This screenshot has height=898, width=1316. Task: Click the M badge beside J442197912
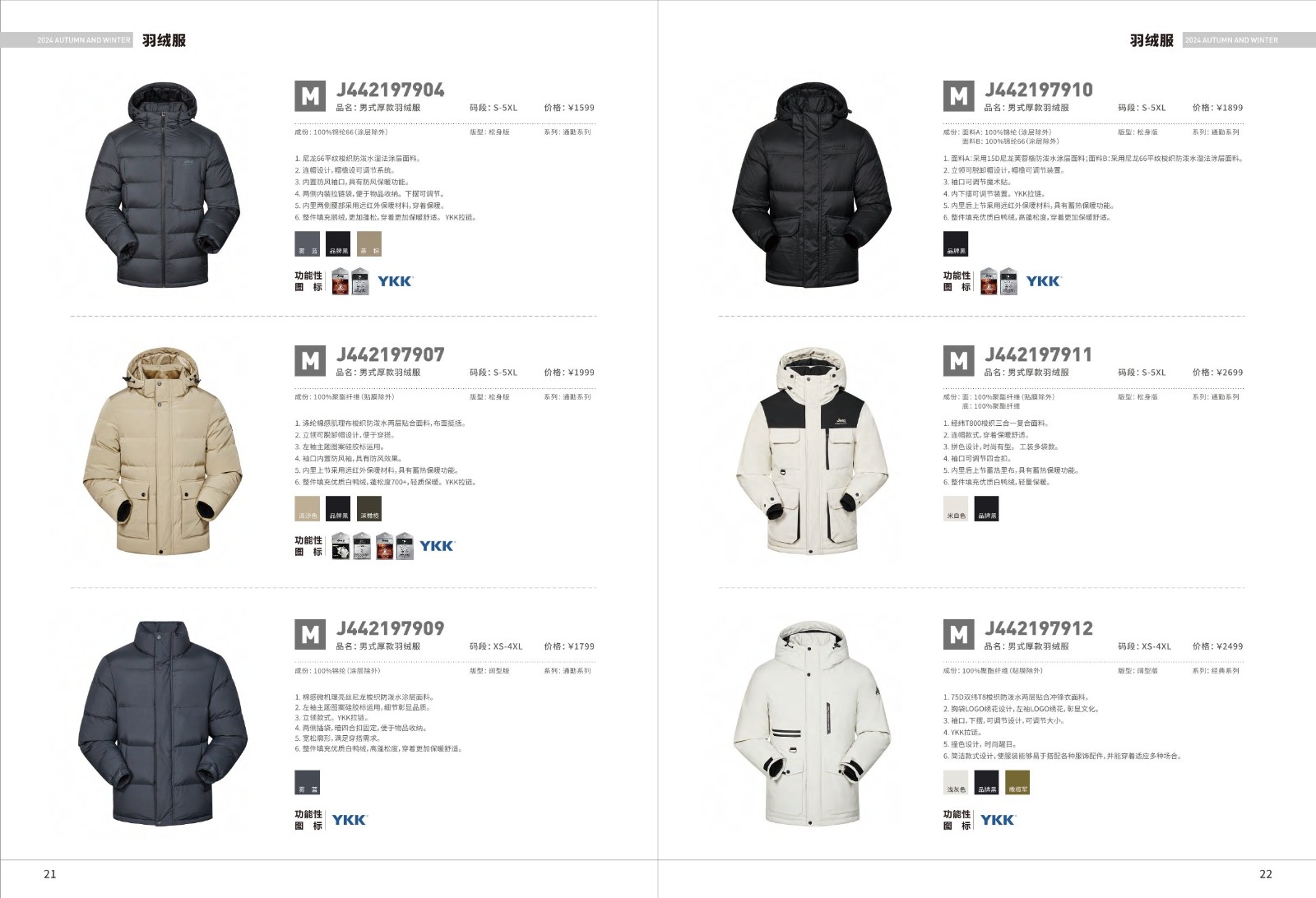tap(958, 635)
